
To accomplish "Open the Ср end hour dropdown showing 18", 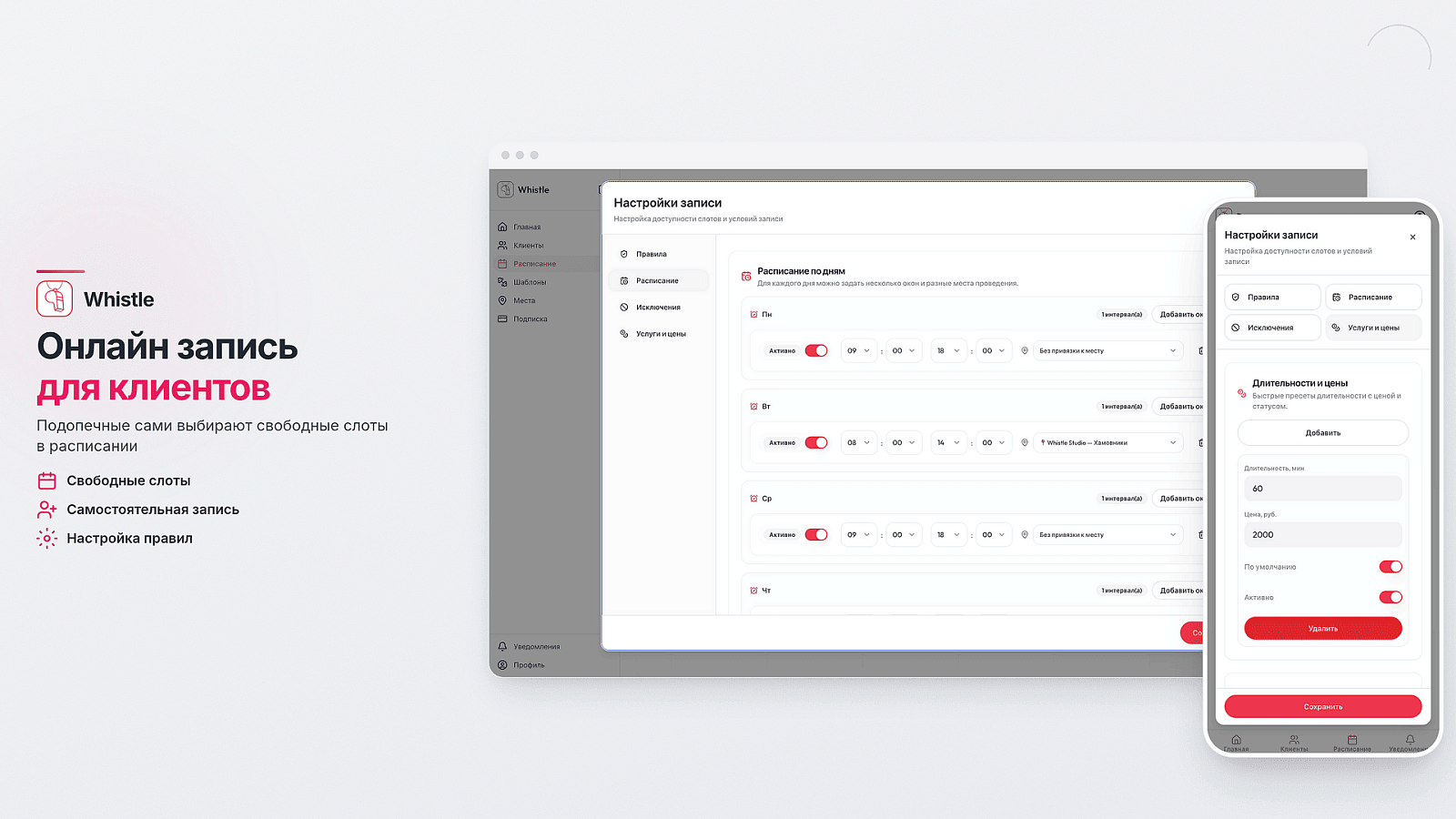I will click(x=948, y=534).
